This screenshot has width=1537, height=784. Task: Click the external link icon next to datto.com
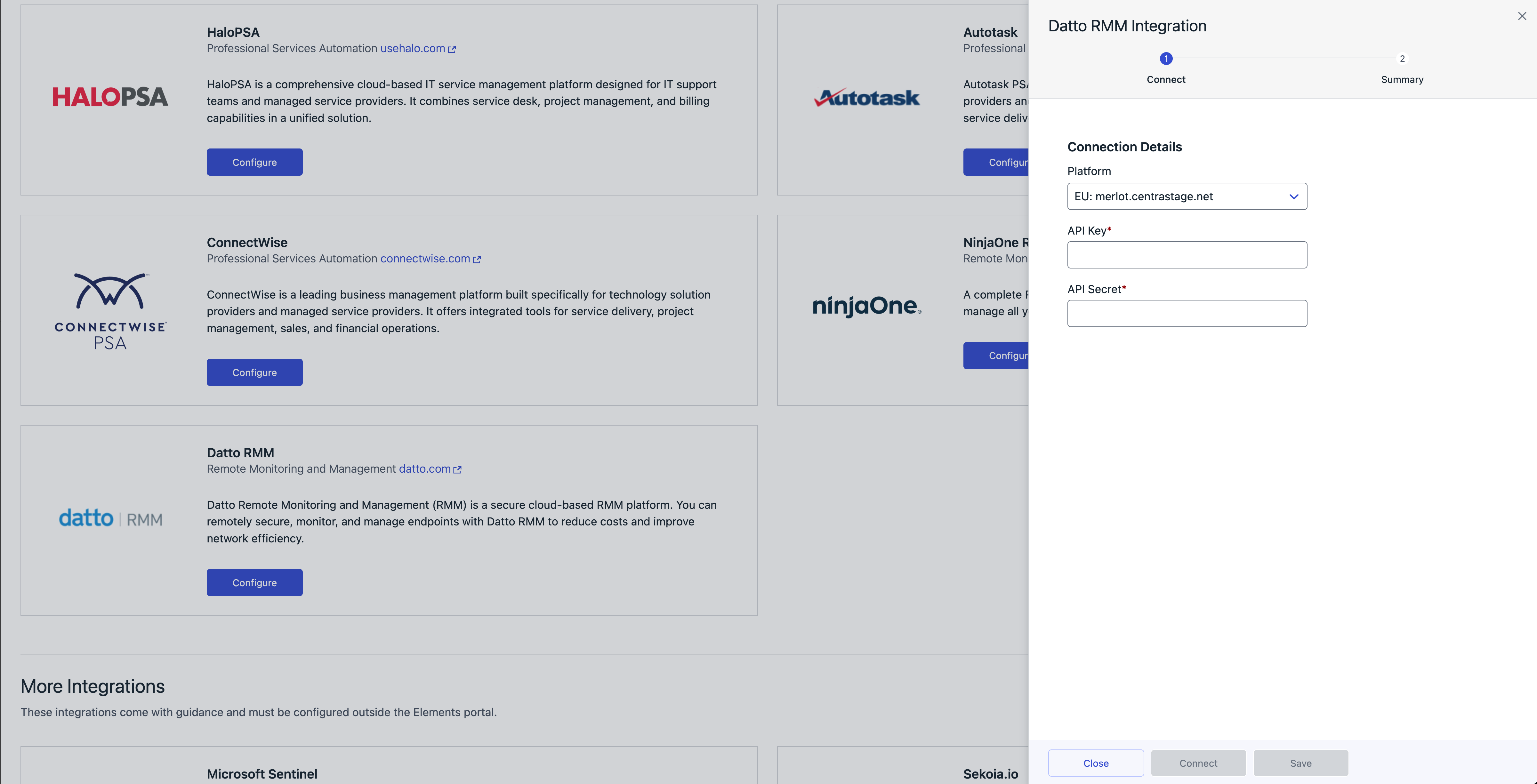(x=458, y=469)
